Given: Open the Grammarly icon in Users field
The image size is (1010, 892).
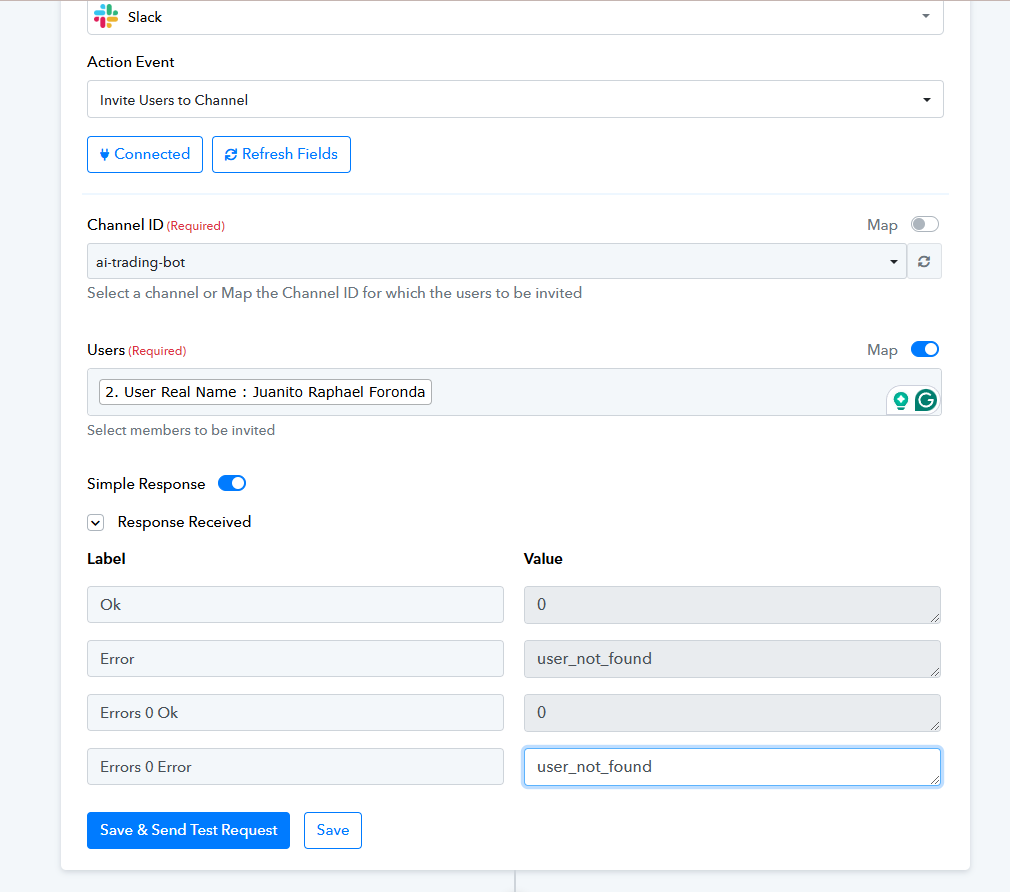Looking at the screenshot, I should point(926,401).
